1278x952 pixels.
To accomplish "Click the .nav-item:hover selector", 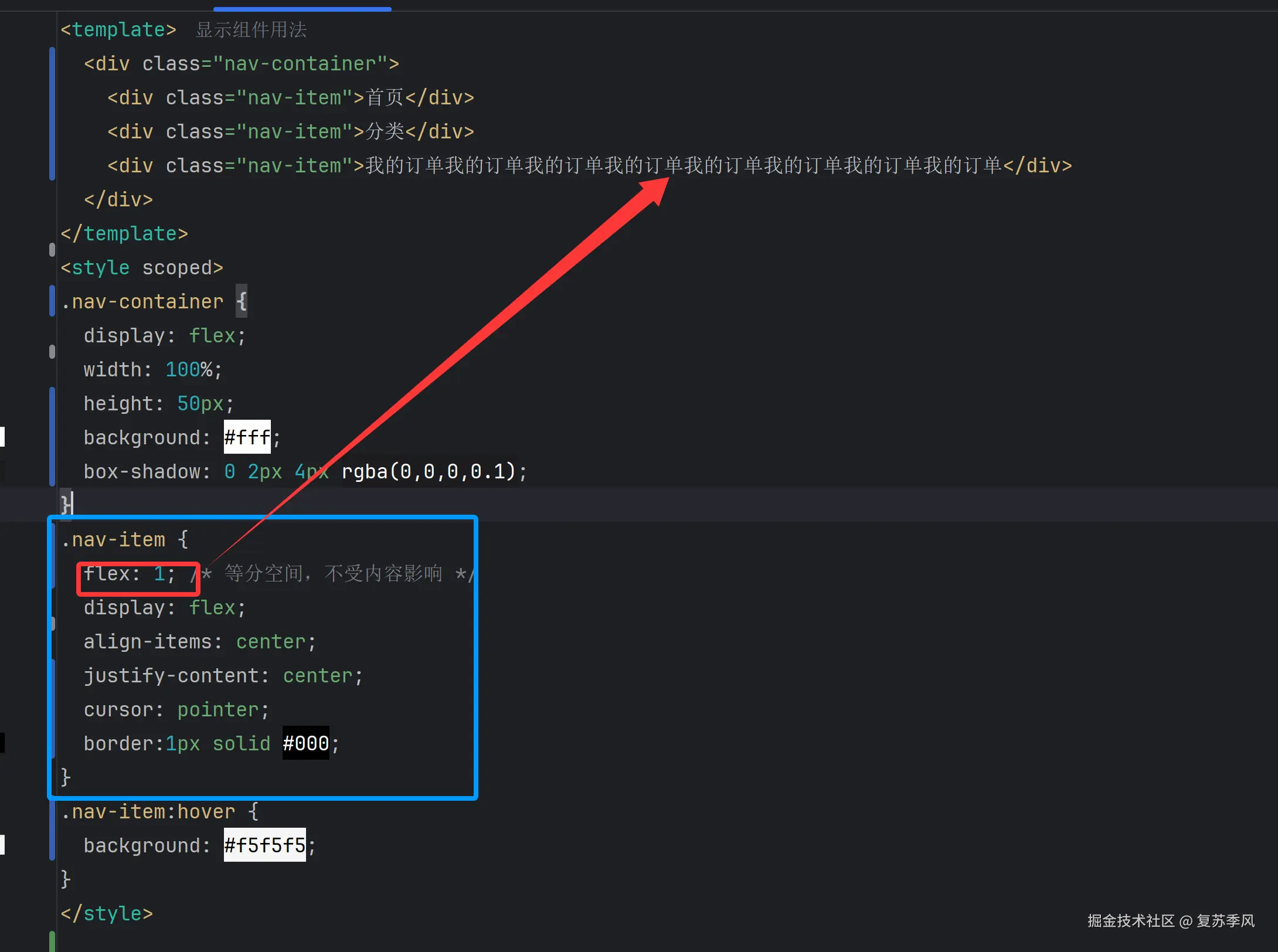I will (148, 811).
